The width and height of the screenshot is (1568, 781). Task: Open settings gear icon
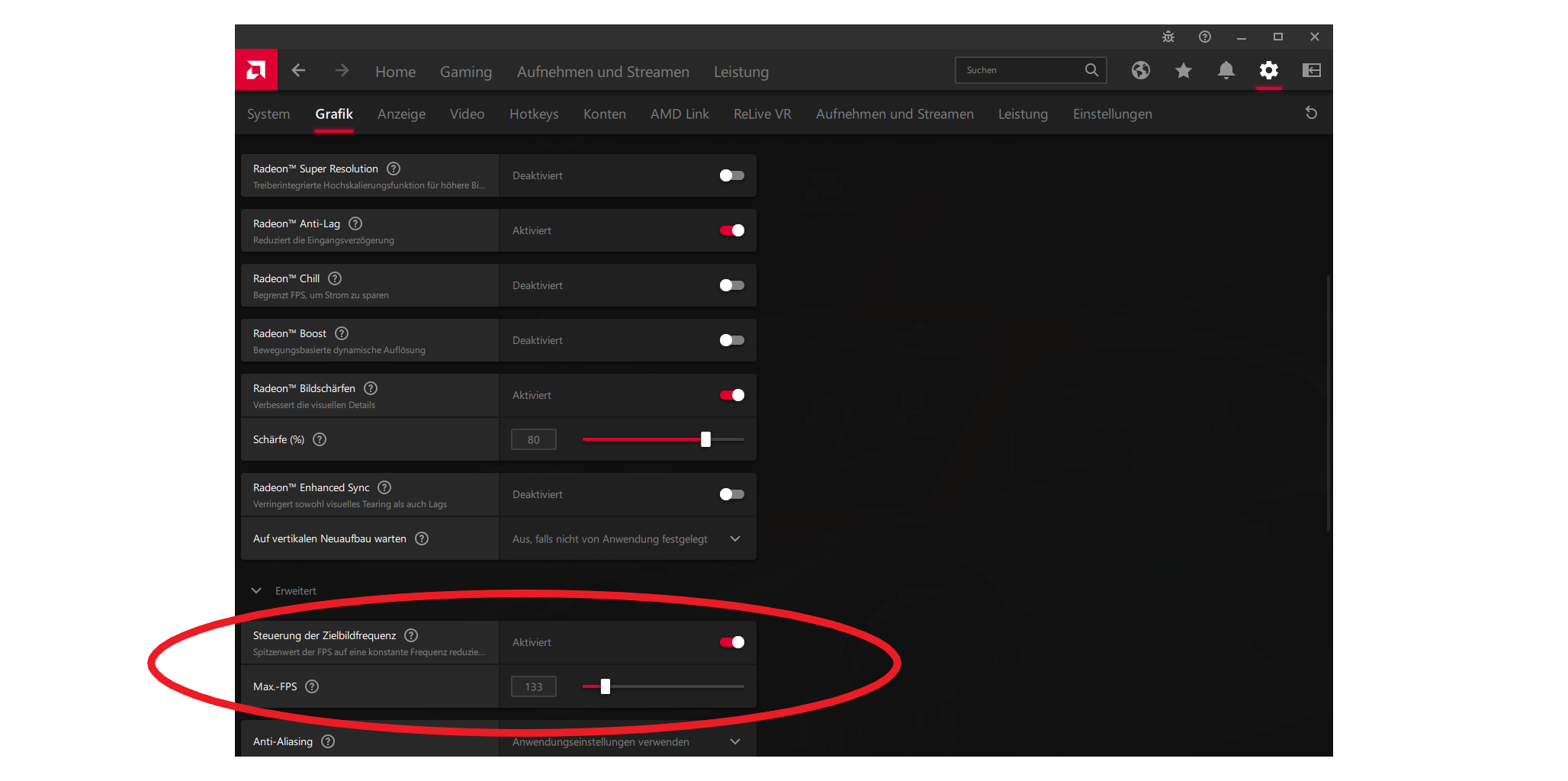click(x=1268, y=70)
